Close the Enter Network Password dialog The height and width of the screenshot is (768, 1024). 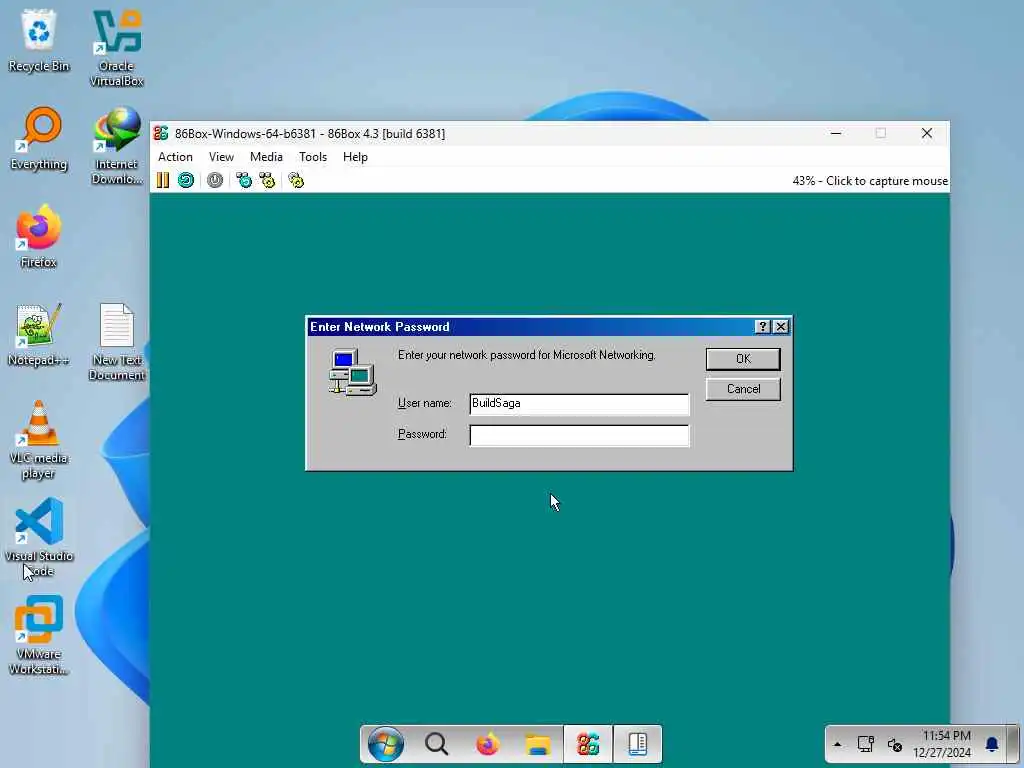point(781,327)
